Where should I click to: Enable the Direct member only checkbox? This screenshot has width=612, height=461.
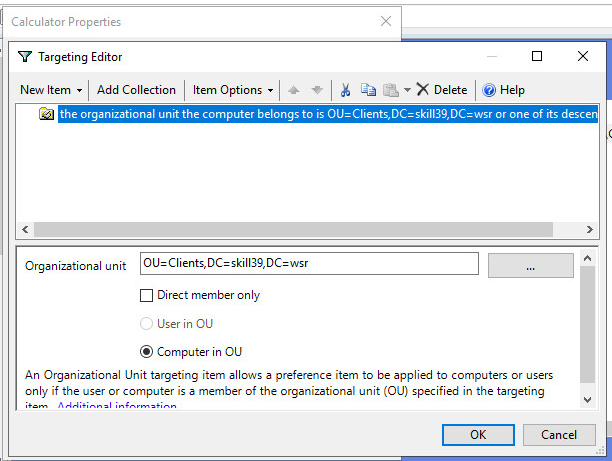(146, 295)
